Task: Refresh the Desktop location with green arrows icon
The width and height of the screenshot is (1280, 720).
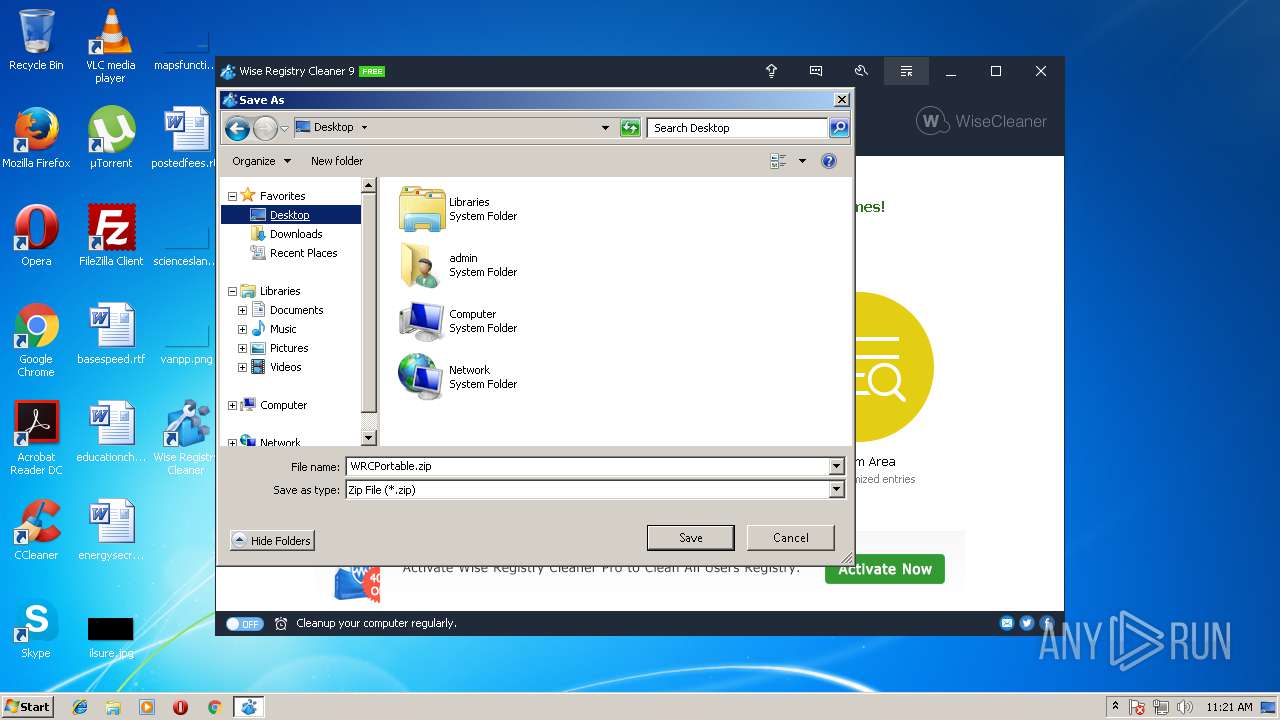Action: [x=630, y=128]
